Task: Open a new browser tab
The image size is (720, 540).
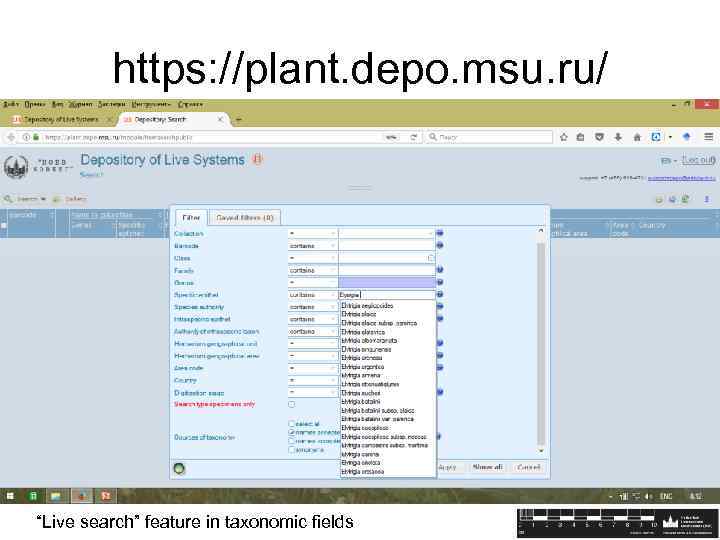Action: pos(238,120)
